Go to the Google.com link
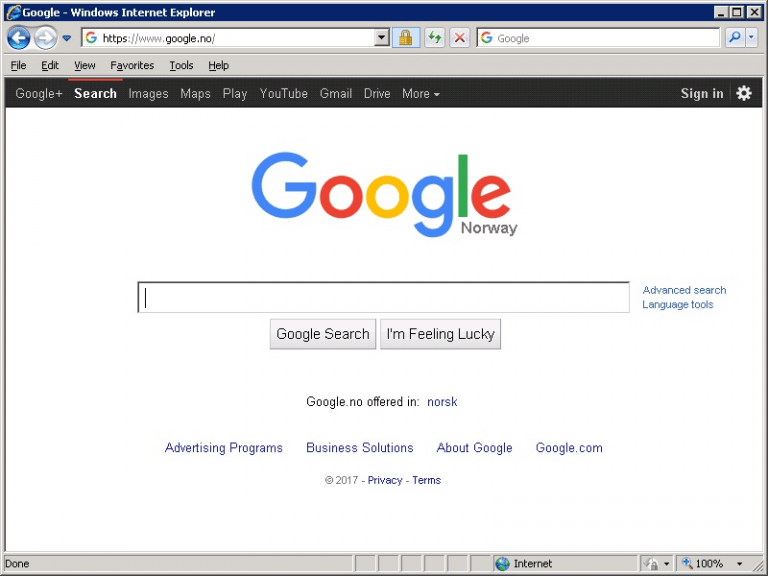The width and height of the screenshot is (768, 576). pyautogui.click(x=569, y=448)
